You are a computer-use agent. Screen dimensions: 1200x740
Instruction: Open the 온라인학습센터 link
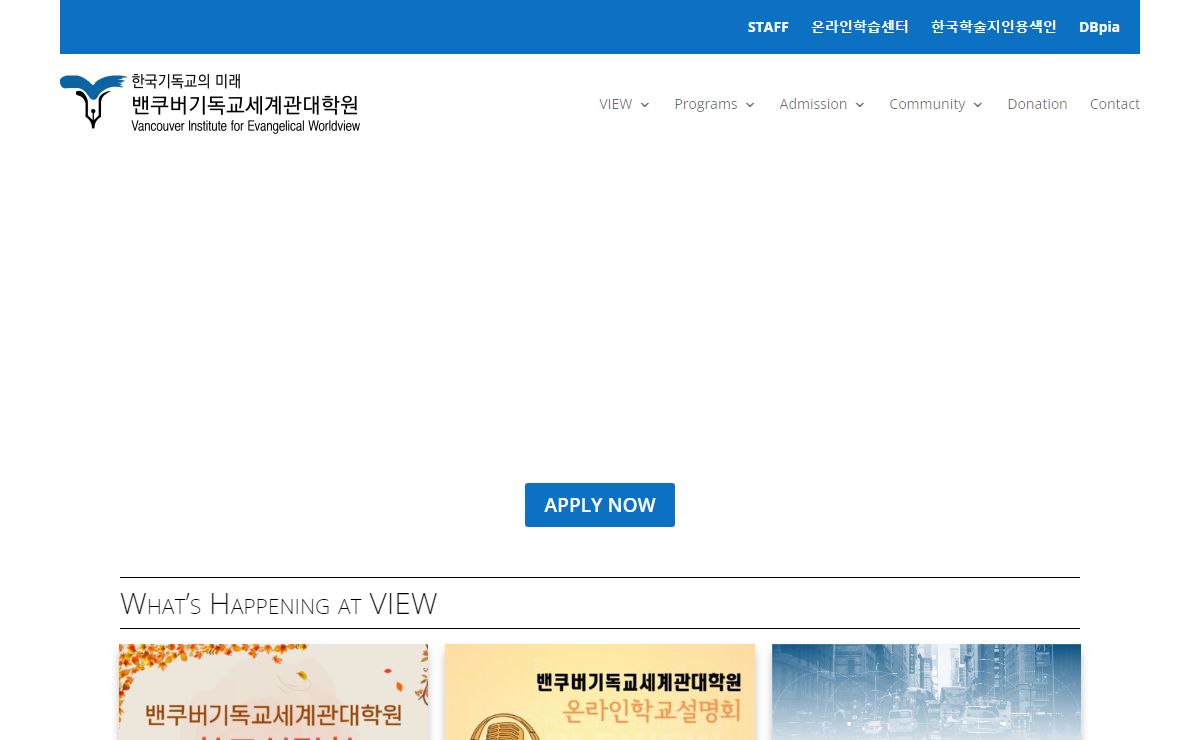click(860, 27)
